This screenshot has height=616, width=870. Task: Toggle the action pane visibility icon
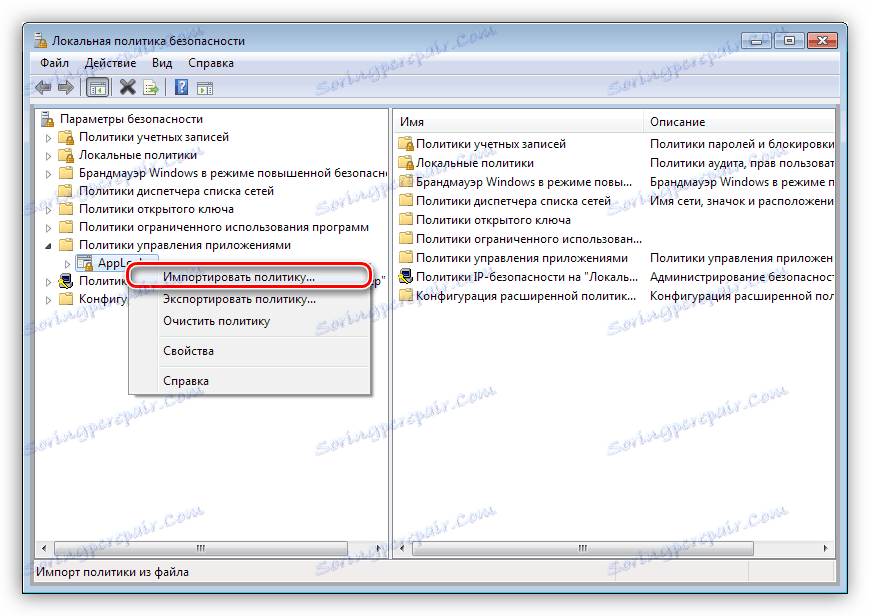tap(203, 87)
